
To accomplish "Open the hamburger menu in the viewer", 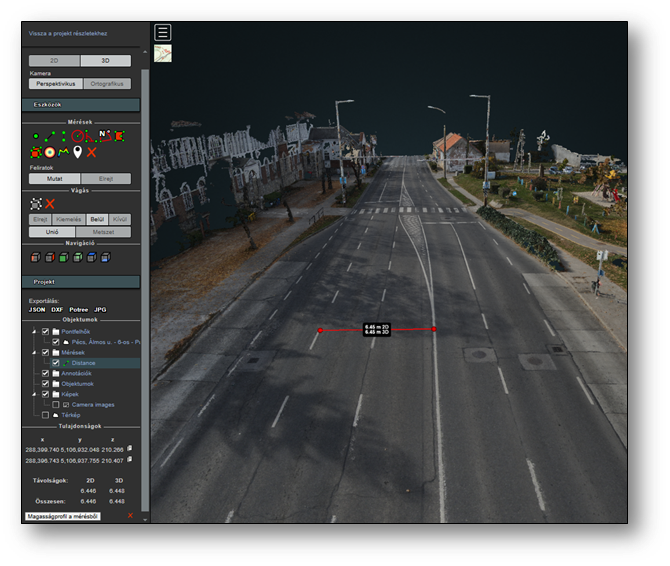I will (163, 33).
